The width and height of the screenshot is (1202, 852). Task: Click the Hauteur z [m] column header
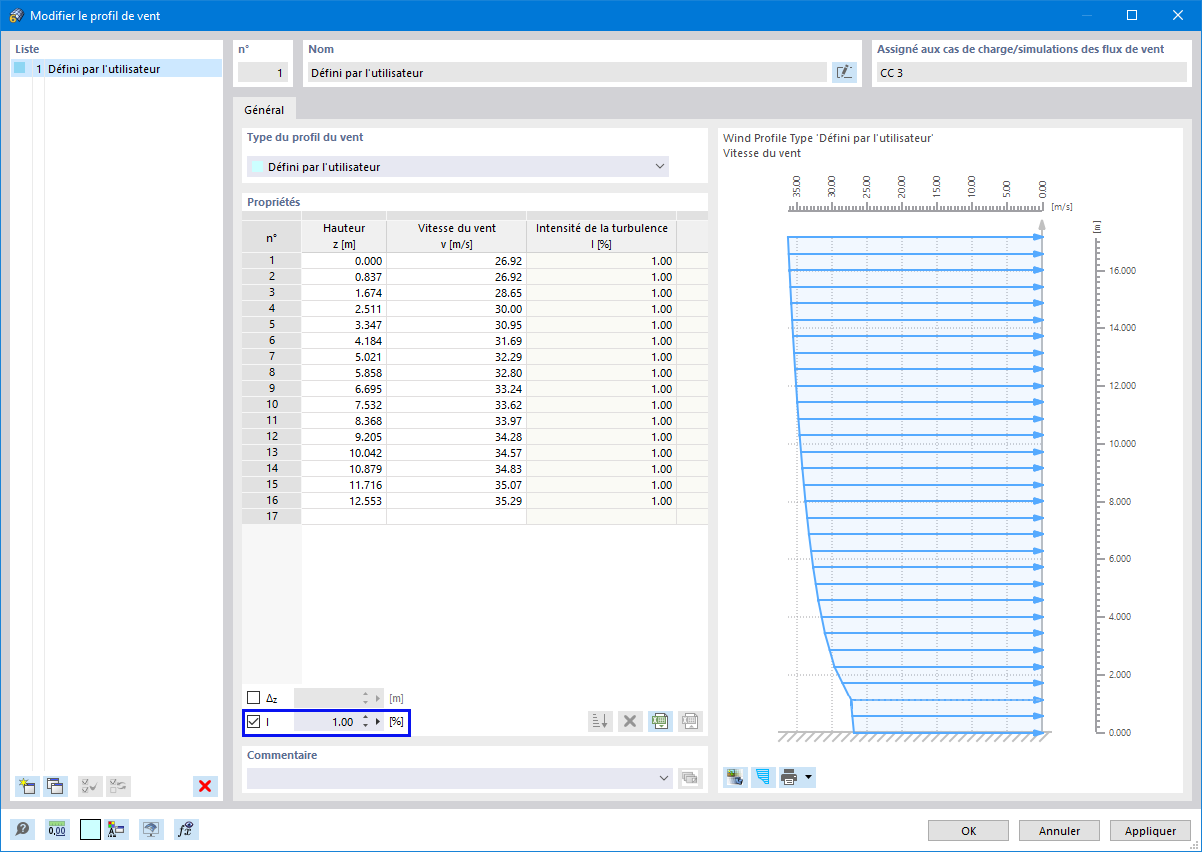click(344, 236)
